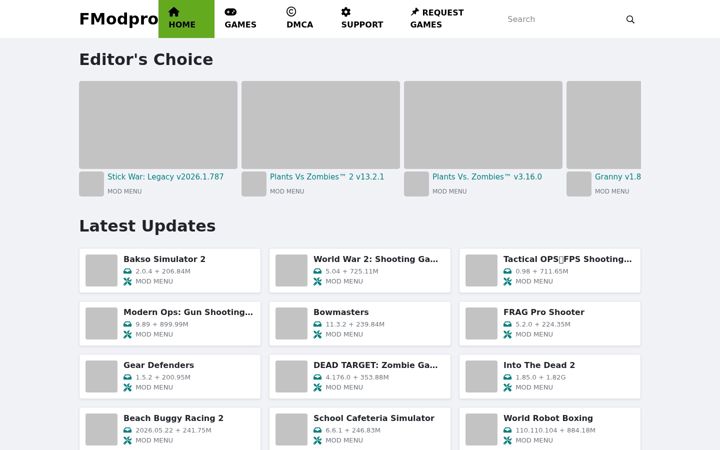
Task: Click the World War 2 Shooting app icon
Action: click(292, 270)
